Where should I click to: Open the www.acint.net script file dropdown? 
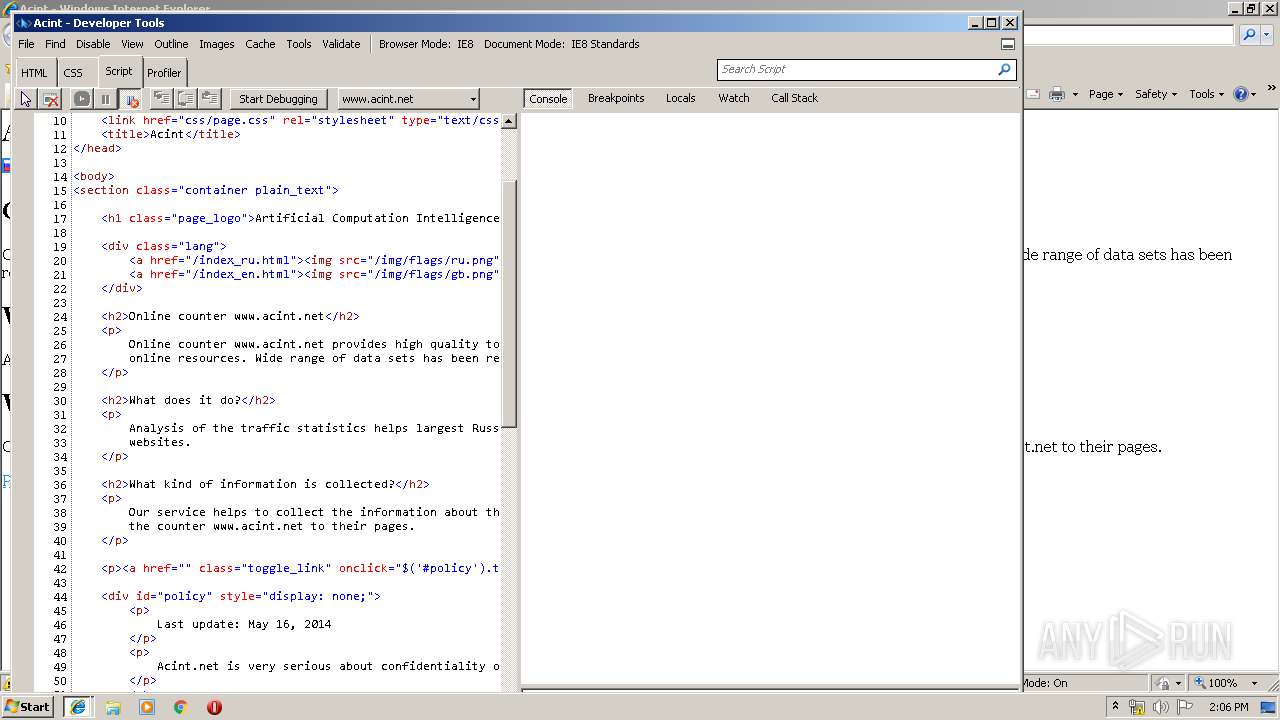coord(408,99)
